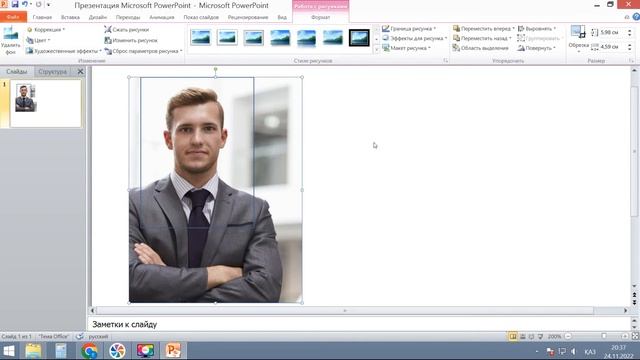
Task: Switch to the Дизайн ribbon tab
Action: tap(98, 17)
